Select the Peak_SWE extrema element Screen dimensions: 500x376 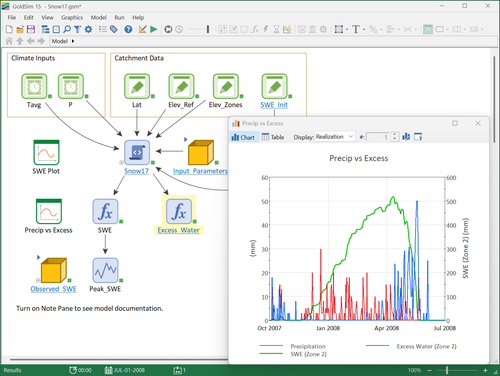pos(105,270)
